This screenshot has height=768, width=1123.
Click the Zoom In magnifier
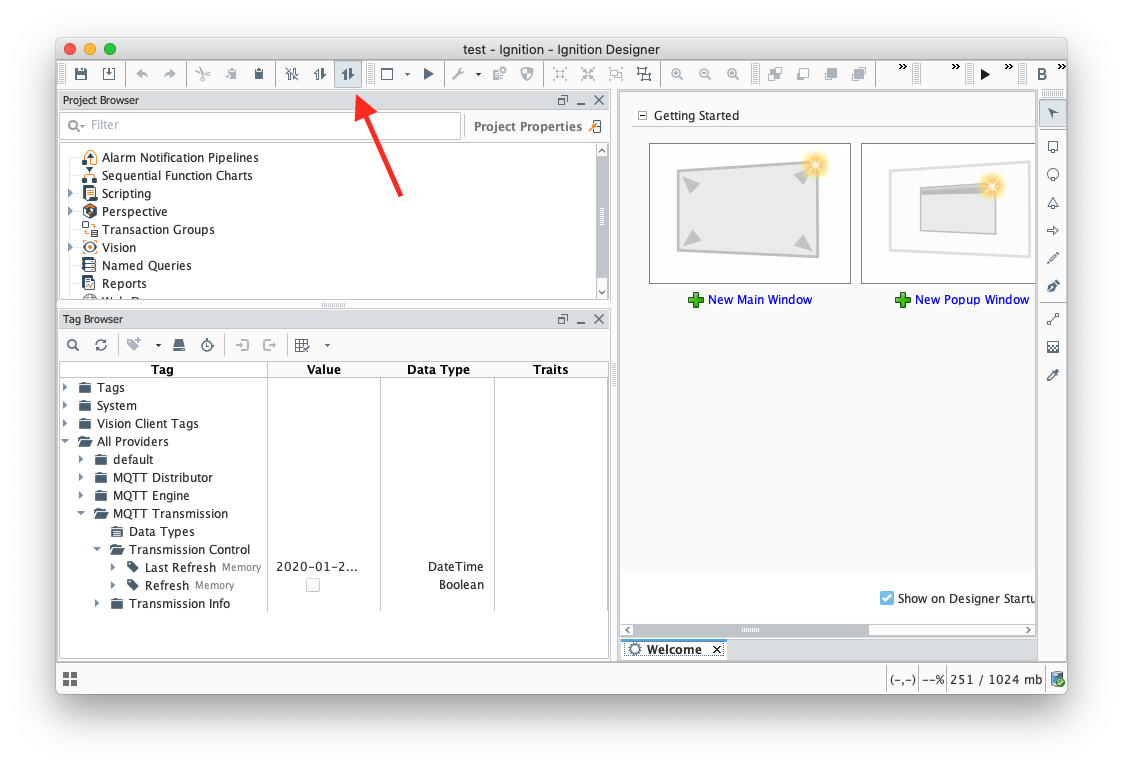(677, 74)
